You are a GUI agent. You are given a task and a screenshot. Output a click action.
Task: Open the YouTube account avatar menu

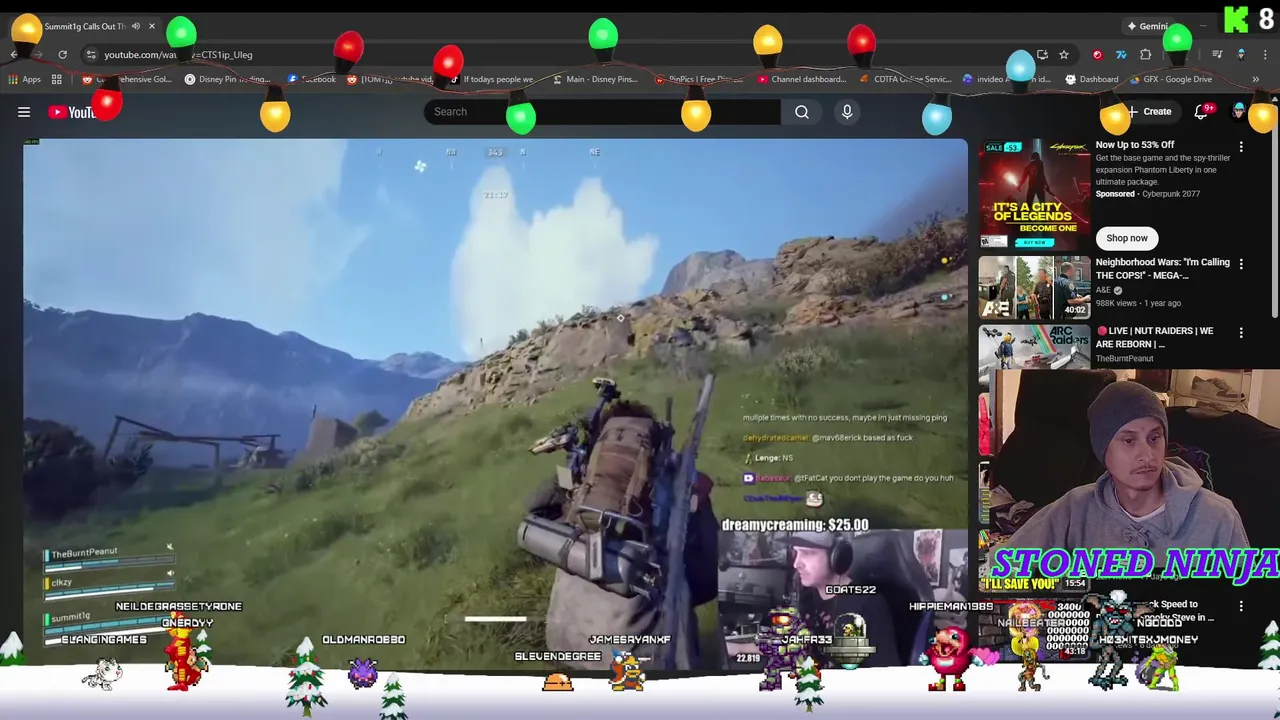click(x=1239, y=112)
